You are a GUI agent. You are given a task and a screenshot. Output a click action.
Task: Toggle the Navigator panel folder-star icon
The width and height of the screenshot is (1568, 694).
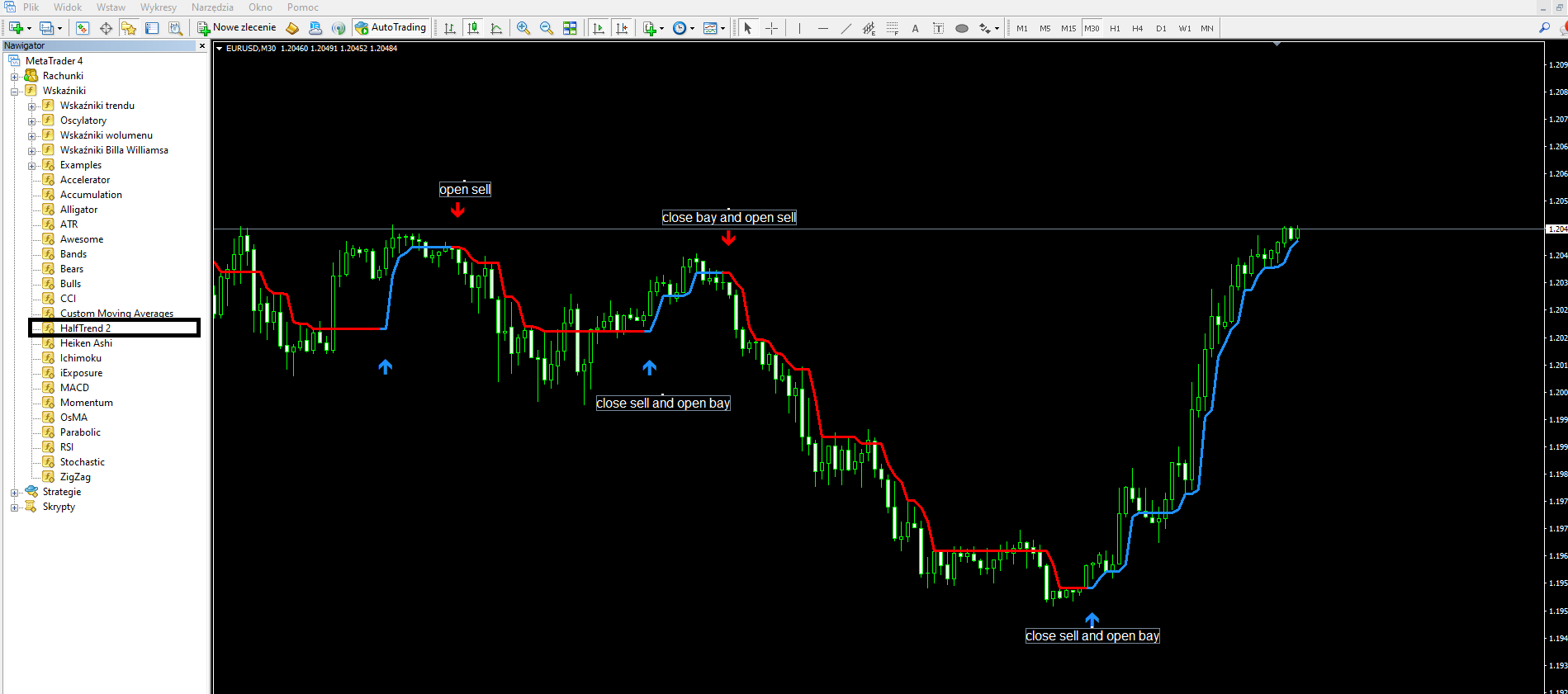click(129, 28)
